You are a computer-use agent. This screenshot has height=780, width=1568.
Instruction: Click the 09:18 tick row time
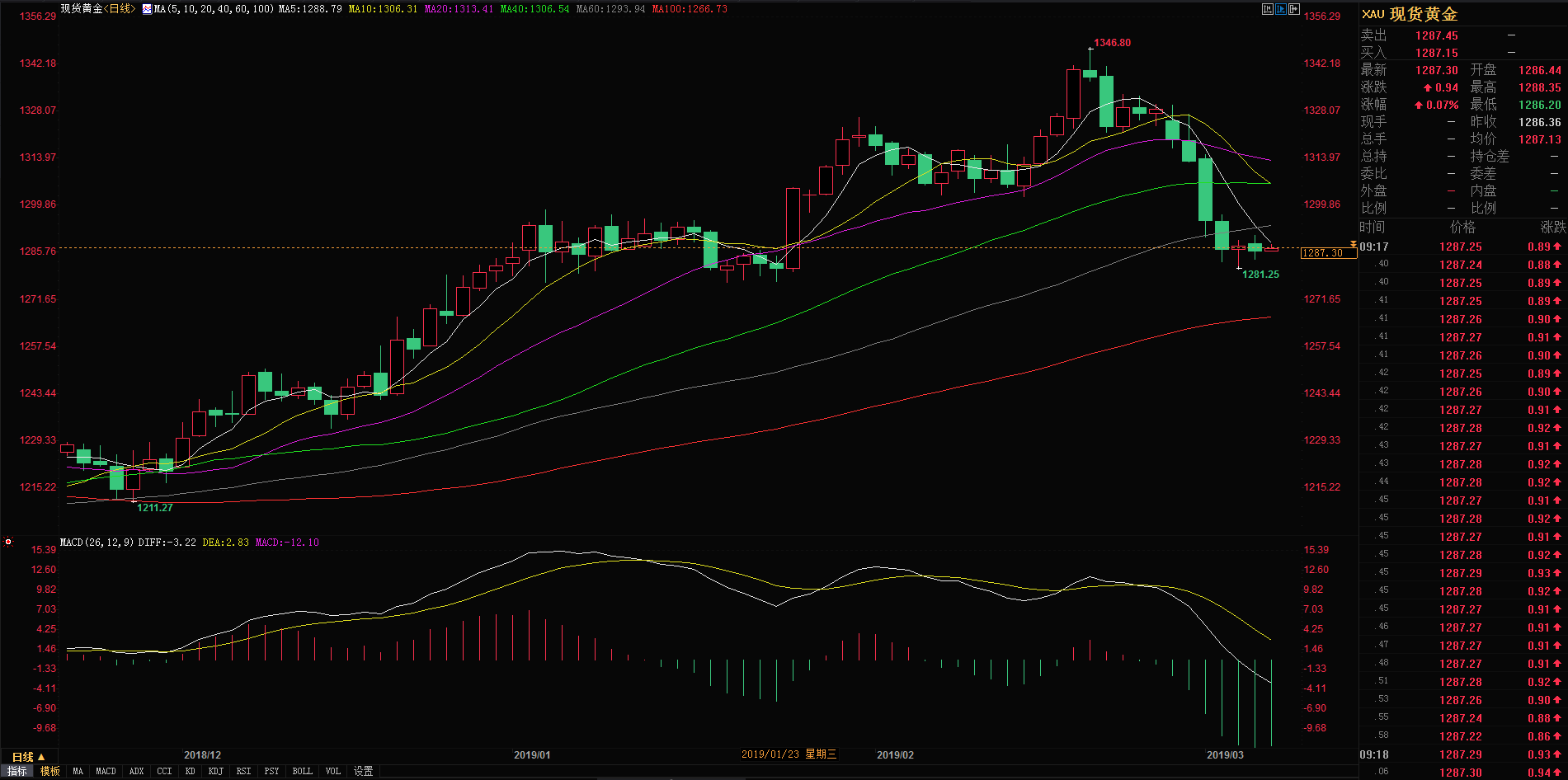(1374, 754)
